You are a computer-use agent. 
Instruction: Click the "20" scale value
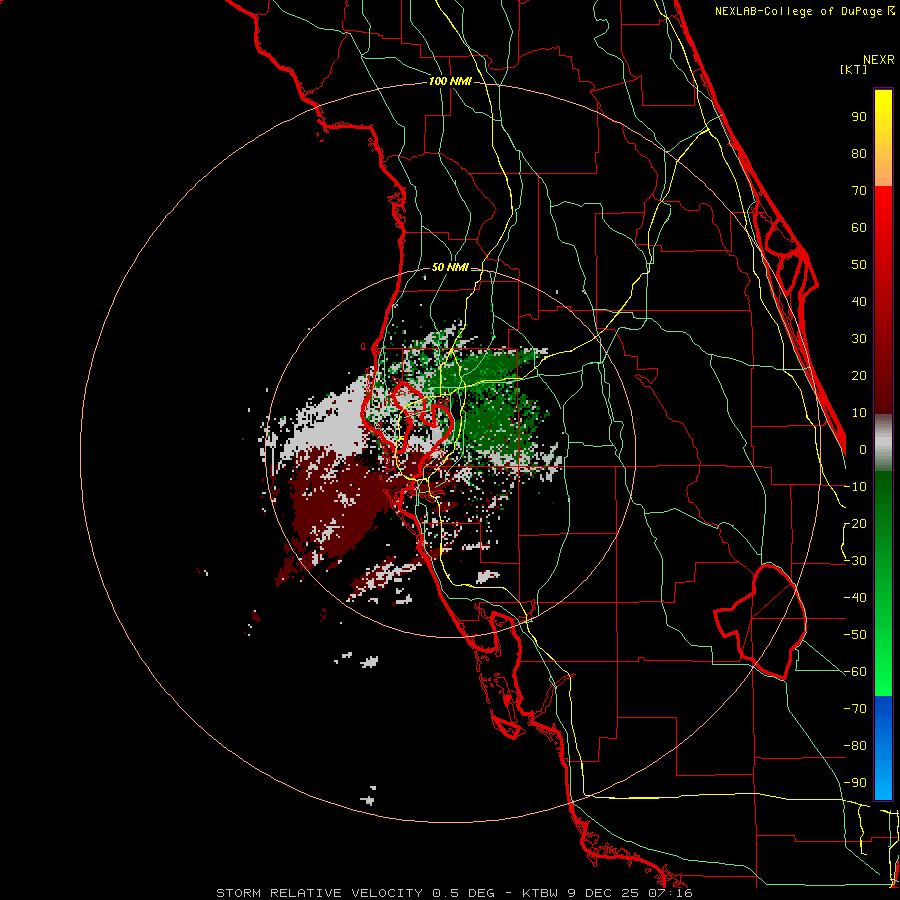point(859,375)
